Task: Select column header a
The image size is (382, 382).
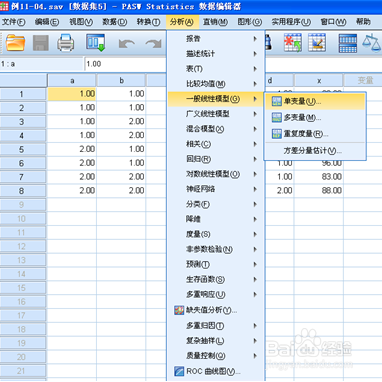Action: [x=72, y=81]
